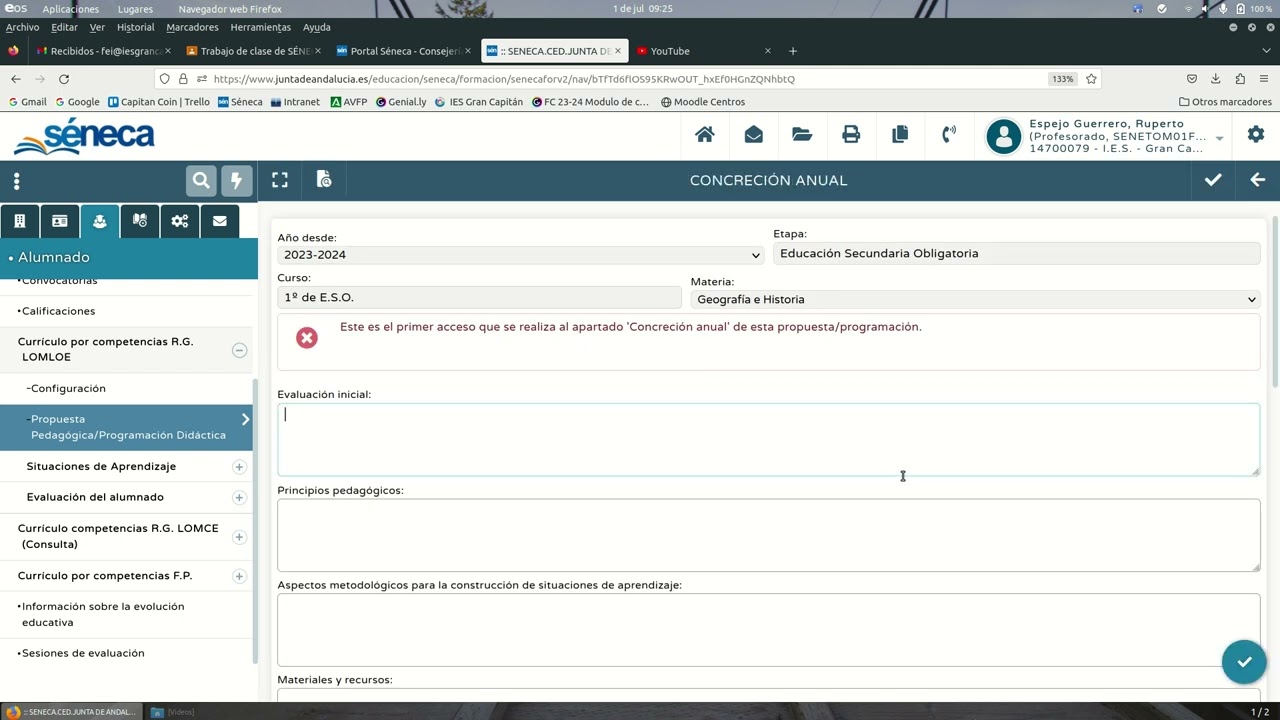
Task: Select the gears utilities sidebar tab
Action: [x=180, y=221]
